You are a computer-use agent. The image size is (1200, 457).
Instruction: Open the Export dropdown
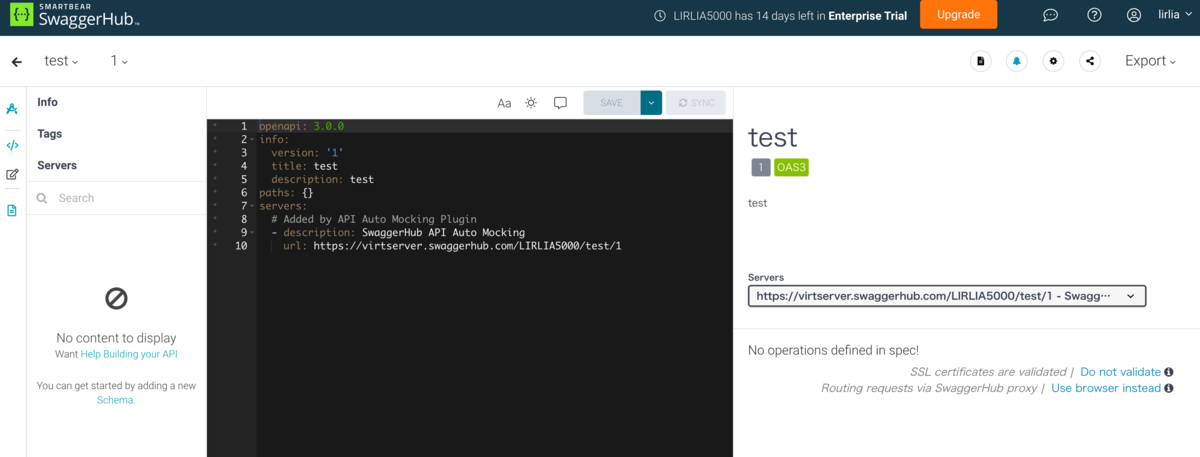pyautogui.click(x=1151, y=61)
